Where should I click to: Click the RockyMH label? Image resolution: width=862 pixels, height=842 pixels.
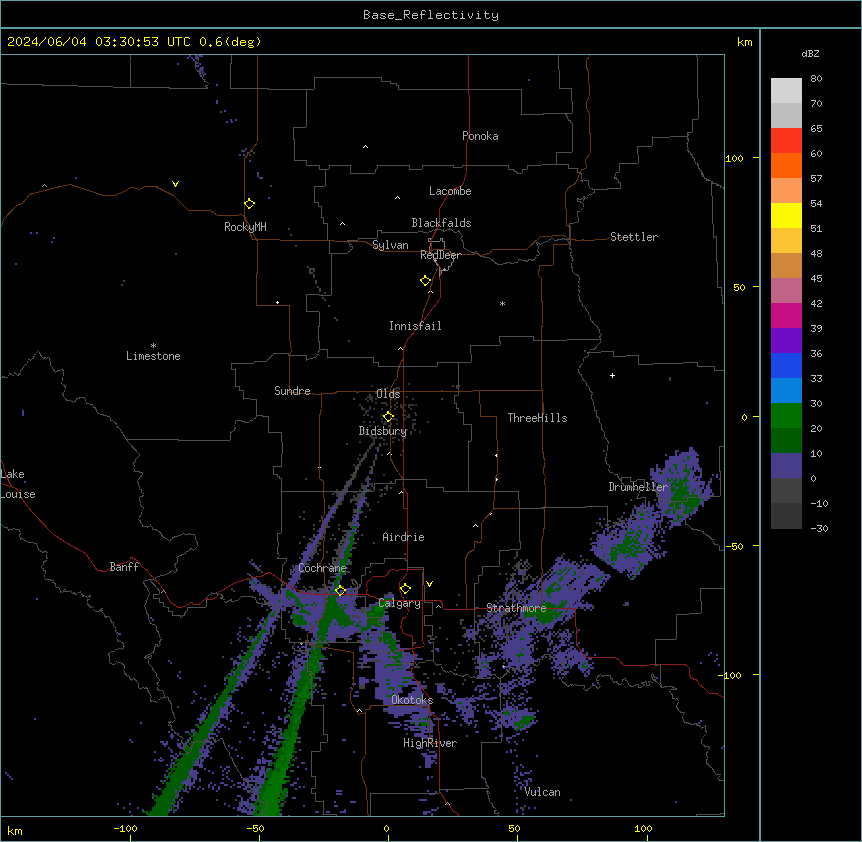[x=245, y=227]
